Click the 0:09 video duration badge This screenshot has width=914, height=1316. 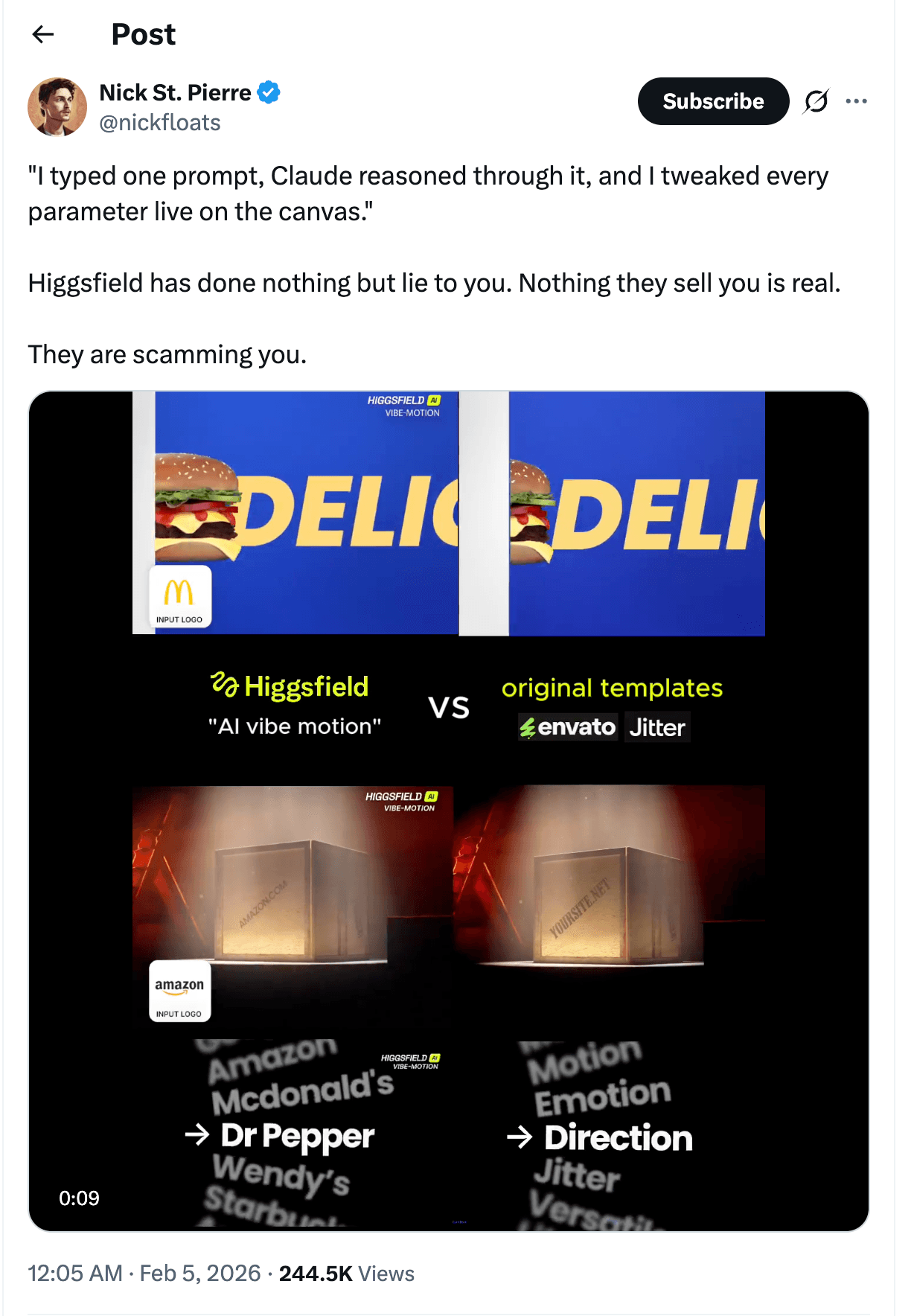coord(79,1198)
